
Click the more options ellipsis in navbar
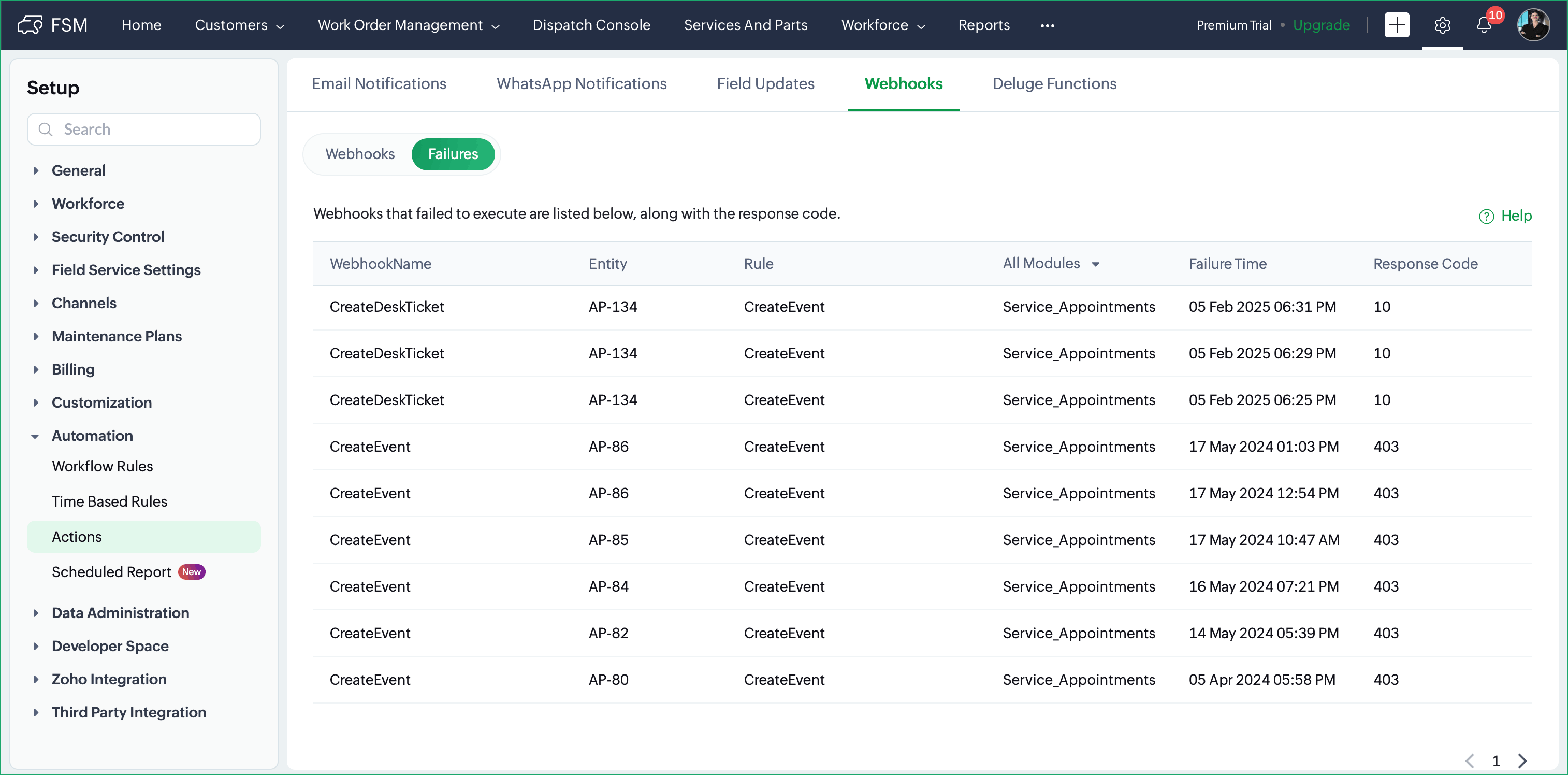point(1047,25)
